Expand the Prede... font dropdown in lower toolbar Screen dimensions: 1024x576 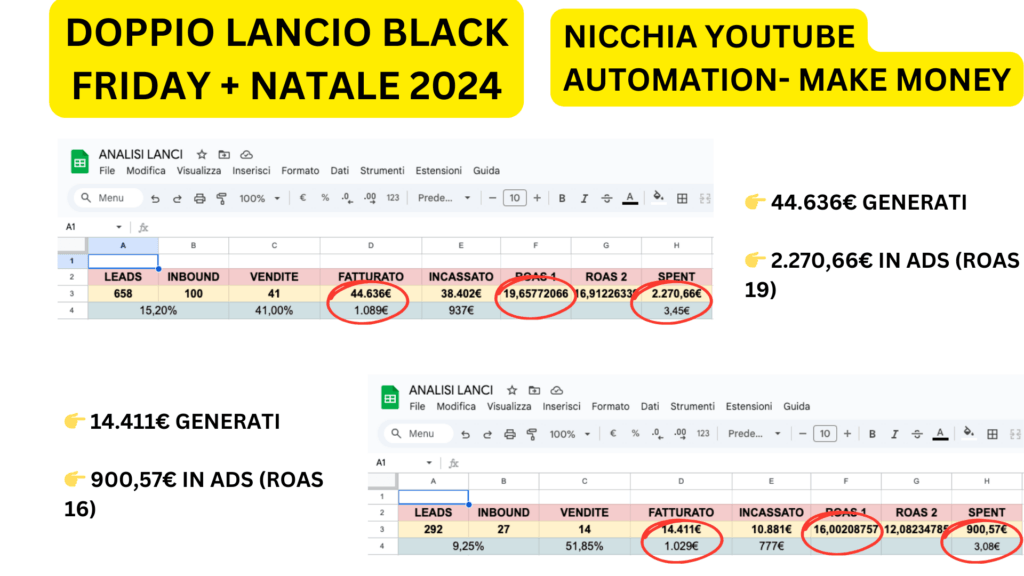754,434
